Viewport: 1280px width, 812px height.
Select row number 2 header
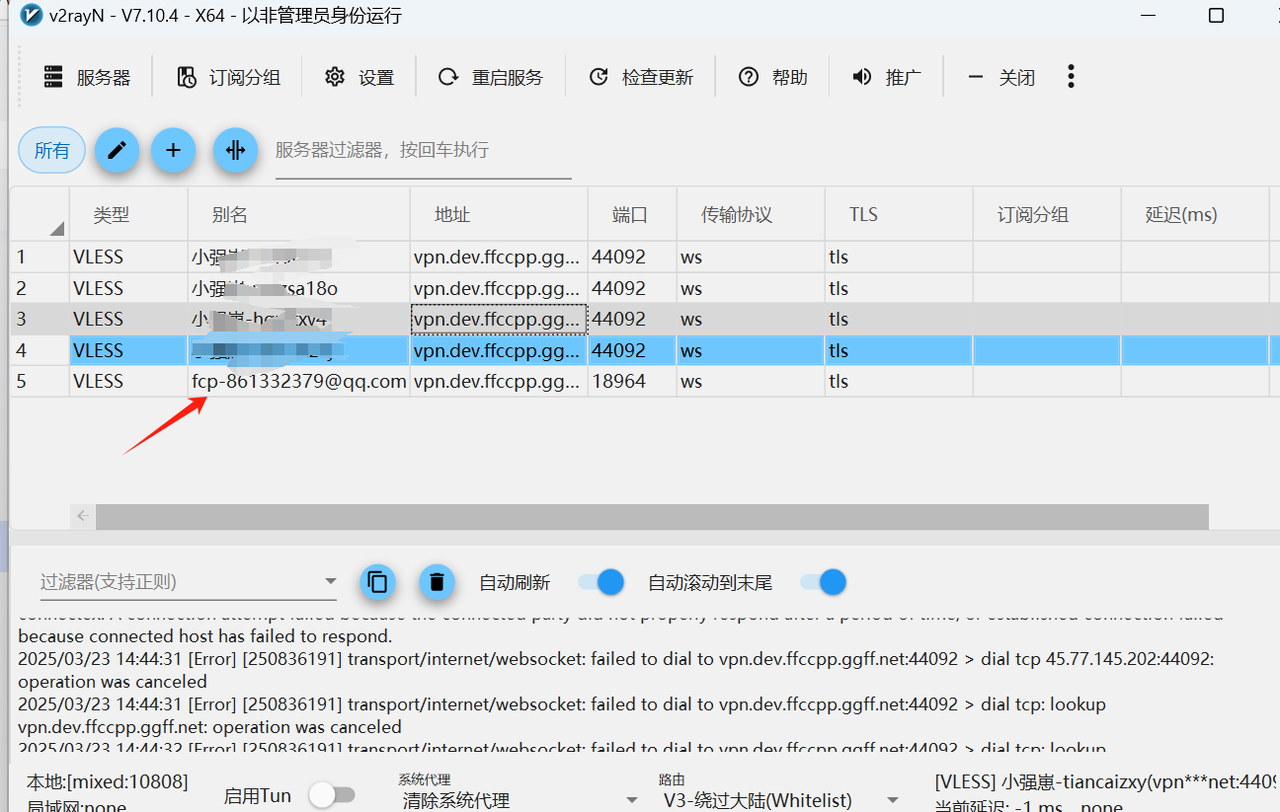click(x=40, y=288)
